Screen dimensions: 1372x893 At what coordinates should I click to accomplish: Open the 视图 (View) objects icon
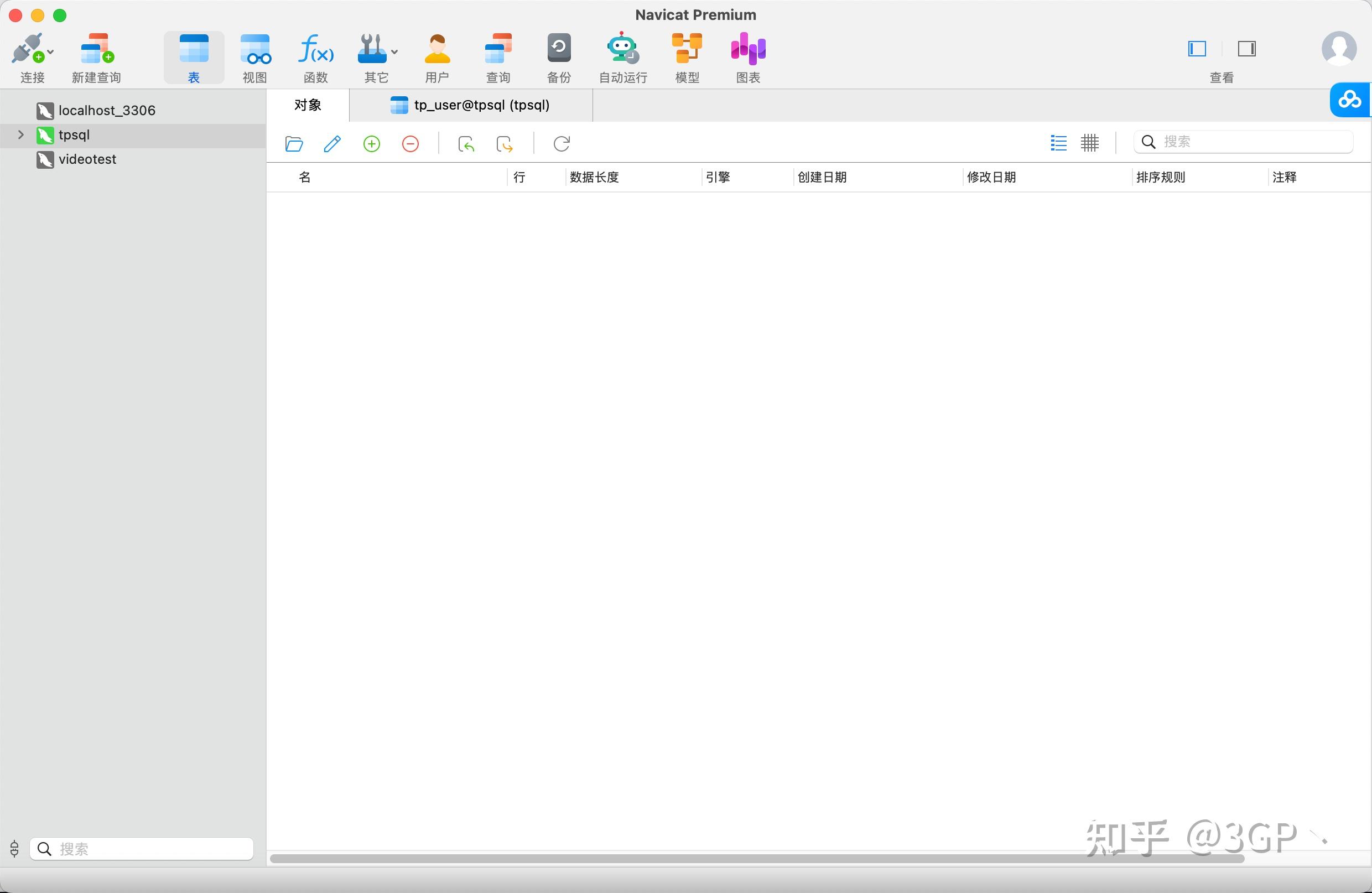tap(255, 50)
